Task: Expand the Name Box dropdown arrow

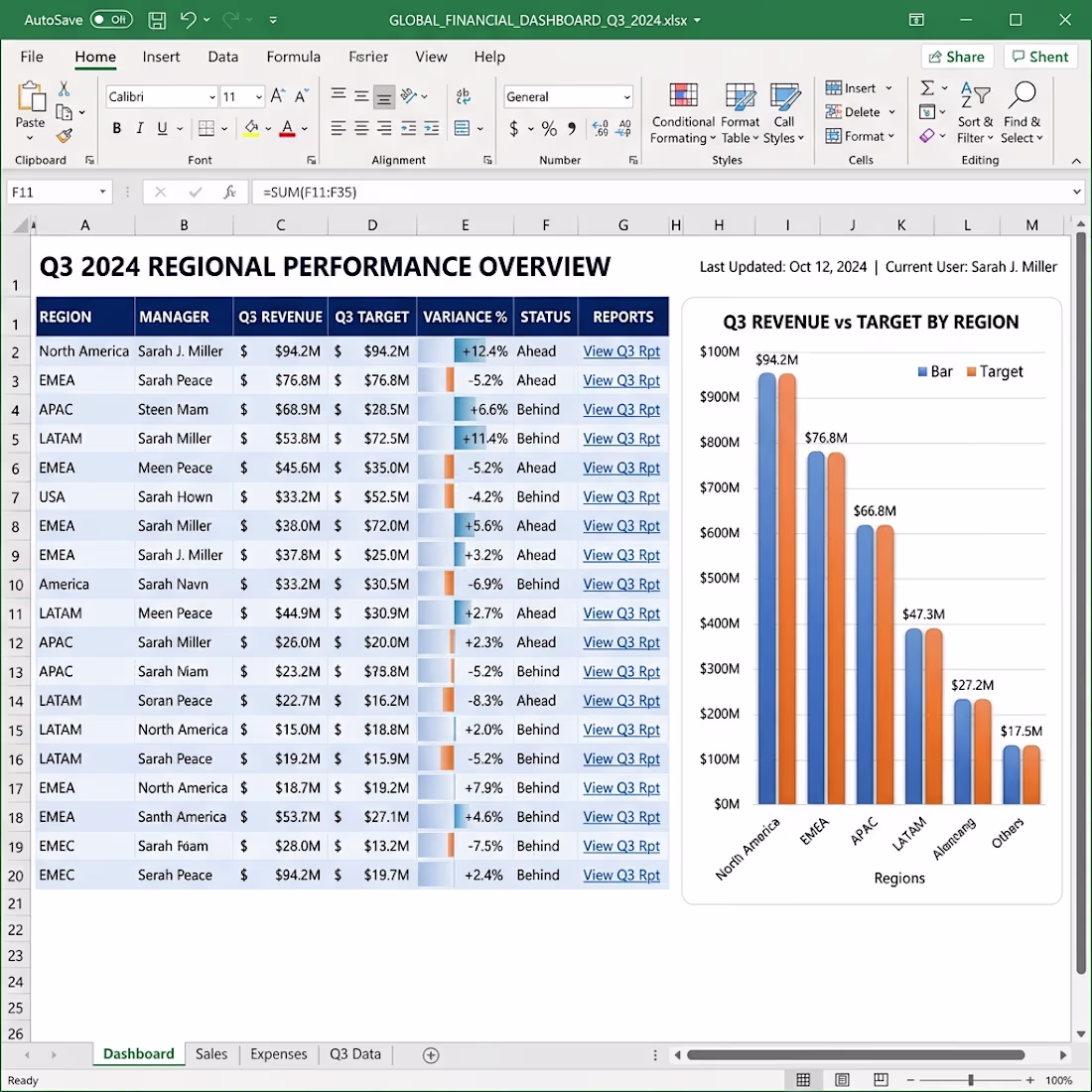Action: [102, 193]
